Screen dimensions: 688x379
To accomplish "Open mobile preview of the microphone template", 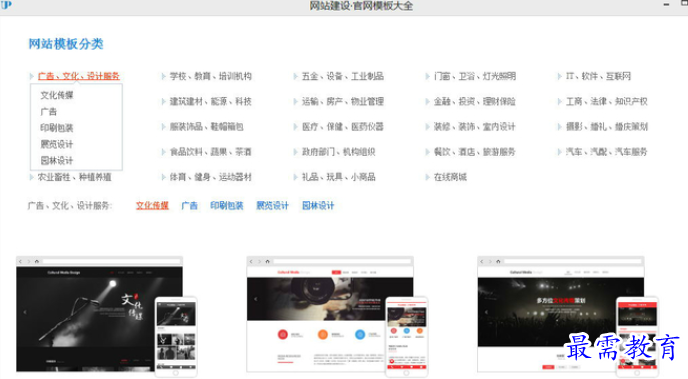I will pyautogui.click(x=176, y=336).
